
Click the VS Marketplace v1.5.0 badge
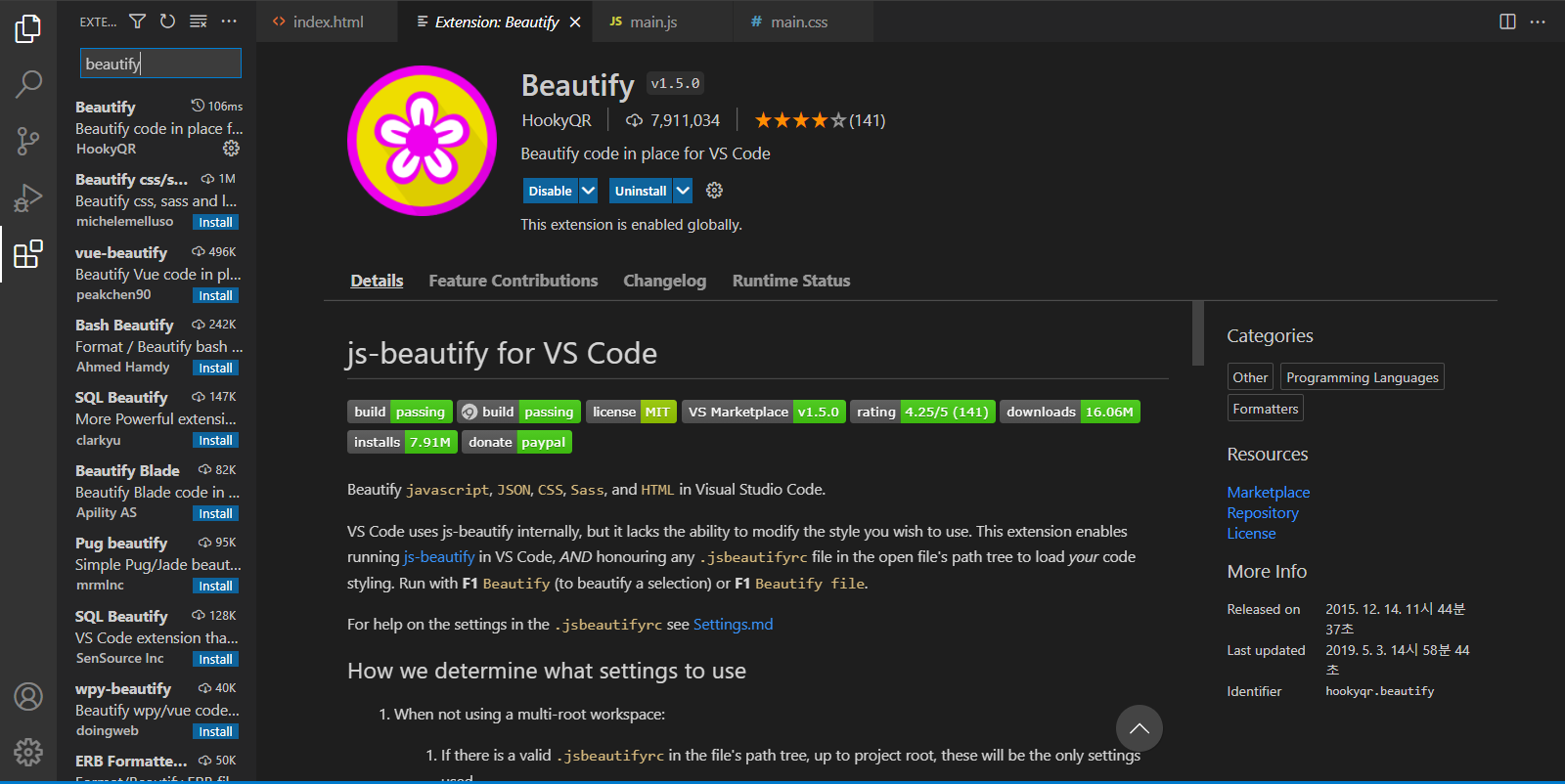coord(764,412)
